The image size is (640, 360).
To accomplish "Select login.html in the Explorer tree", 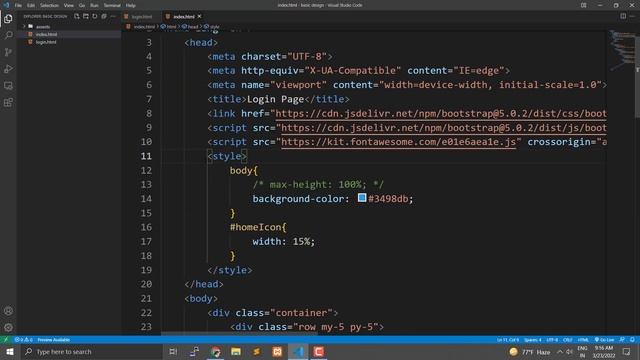I will (46, 42).
